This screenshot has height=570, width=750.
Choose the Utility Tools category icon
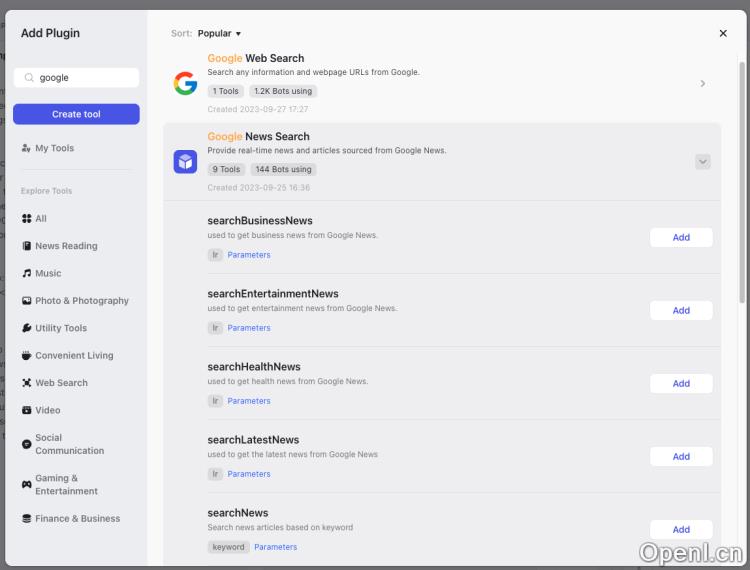(27, 328)
